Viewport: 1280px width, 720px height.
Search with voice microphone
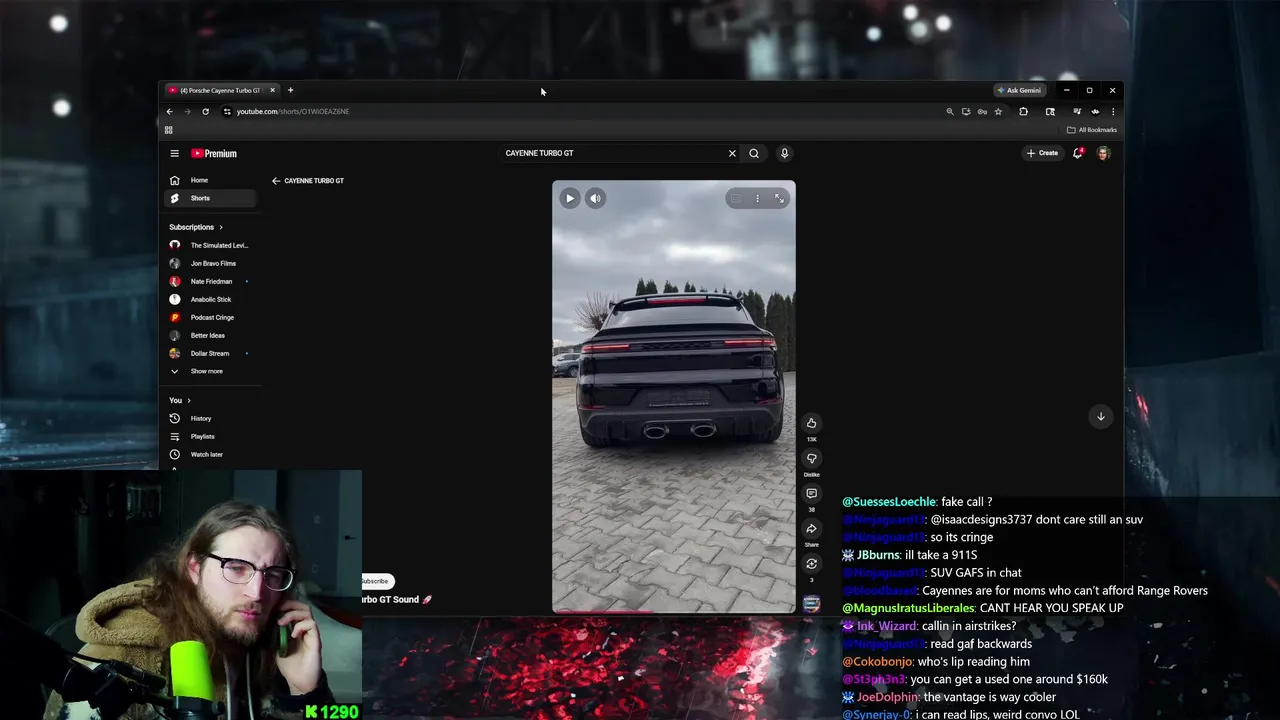coord(784,153)
